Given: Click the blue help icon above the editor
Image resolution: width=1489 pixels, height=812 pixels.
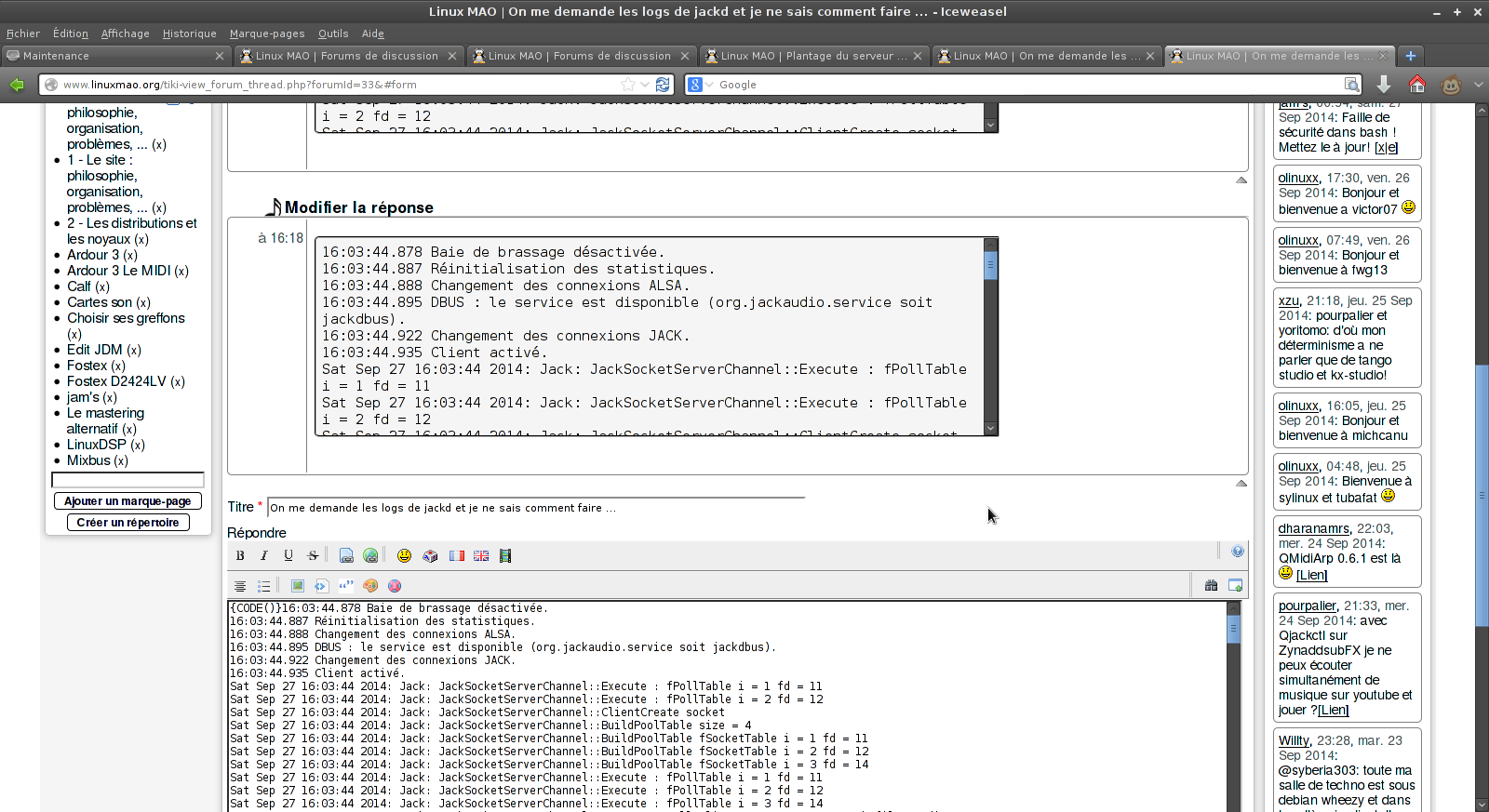Looking at the screenshot, I should pyautogui.click(x=1237, y=552).
